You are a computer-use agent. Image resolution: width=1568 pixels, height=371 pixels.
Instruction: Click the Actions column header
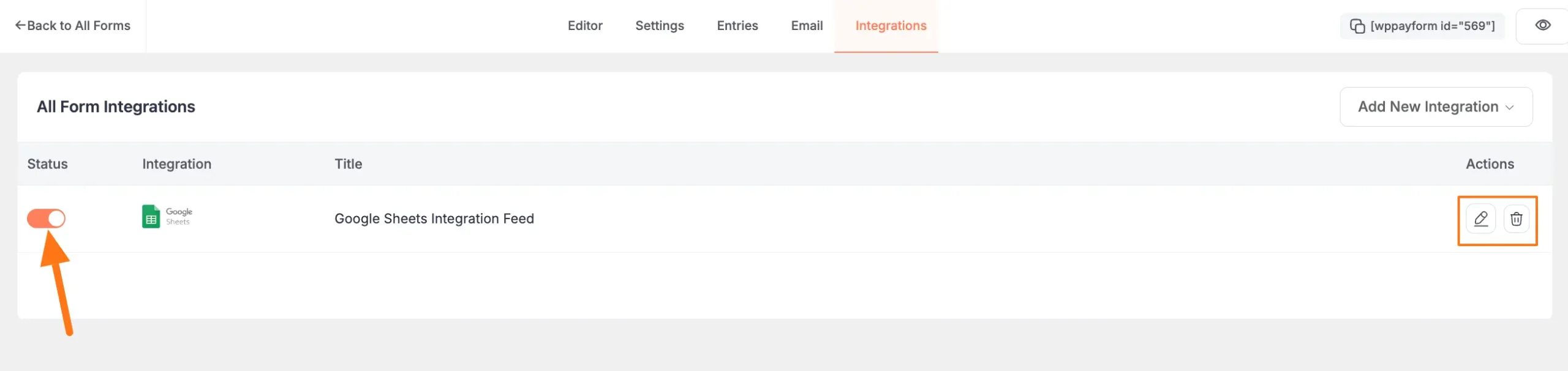point(1490,164)
